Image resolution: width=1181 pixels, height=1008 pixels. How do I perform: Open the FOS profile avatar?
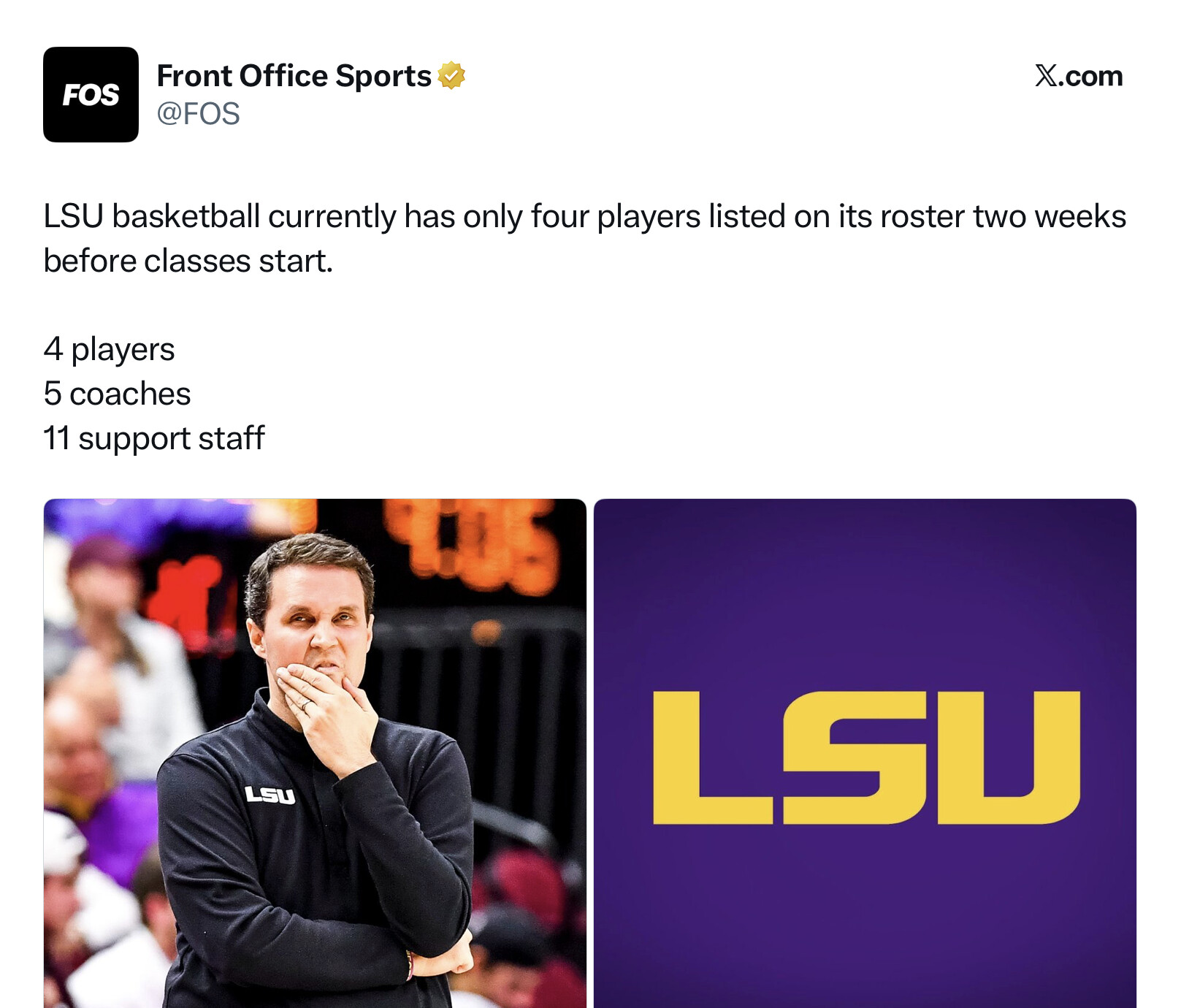(x=91, y=94)
